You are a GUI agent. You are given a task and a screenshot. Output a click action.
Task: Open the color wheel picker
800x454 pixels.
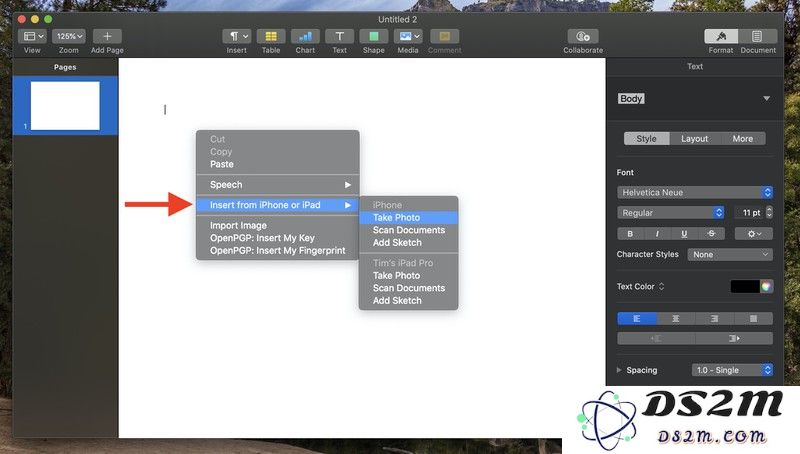click(766, 287)
